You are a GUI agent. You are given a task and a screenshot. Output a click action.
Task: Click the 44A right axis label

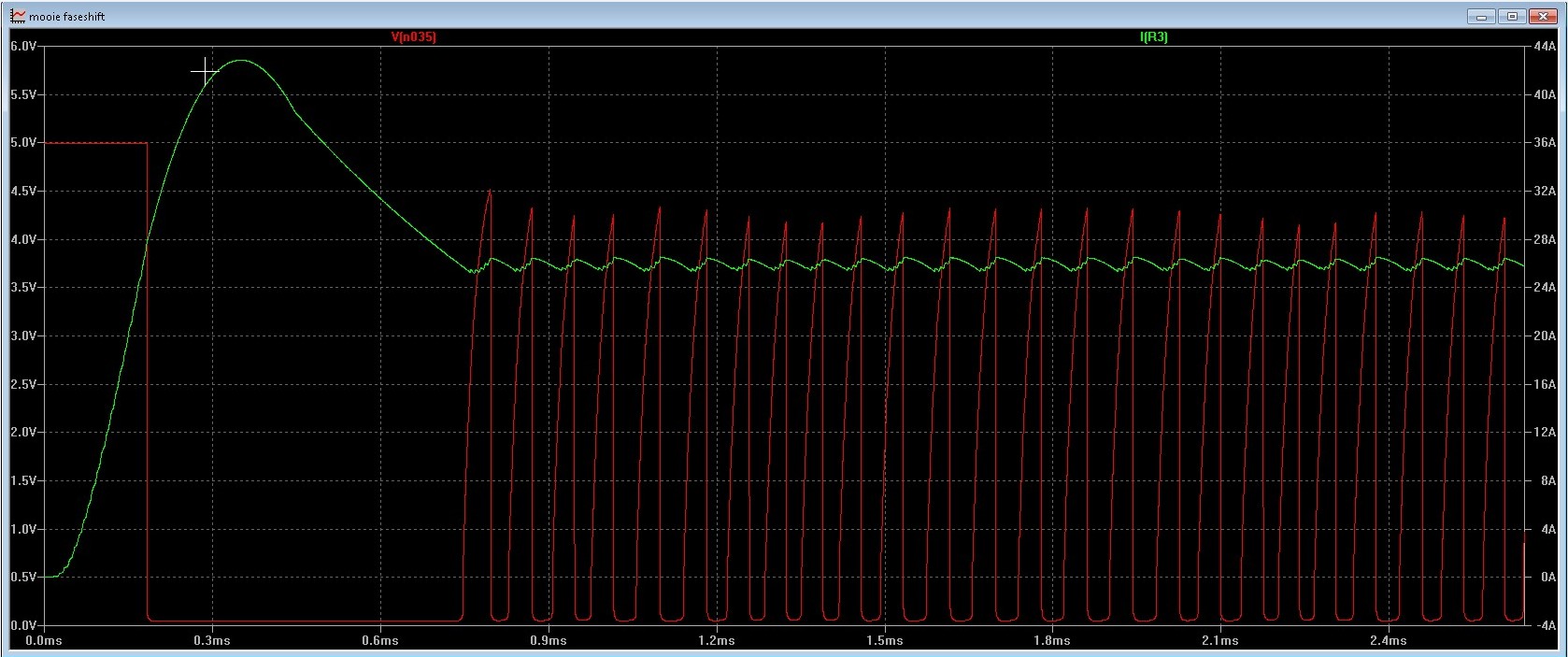coord(1545,46)
